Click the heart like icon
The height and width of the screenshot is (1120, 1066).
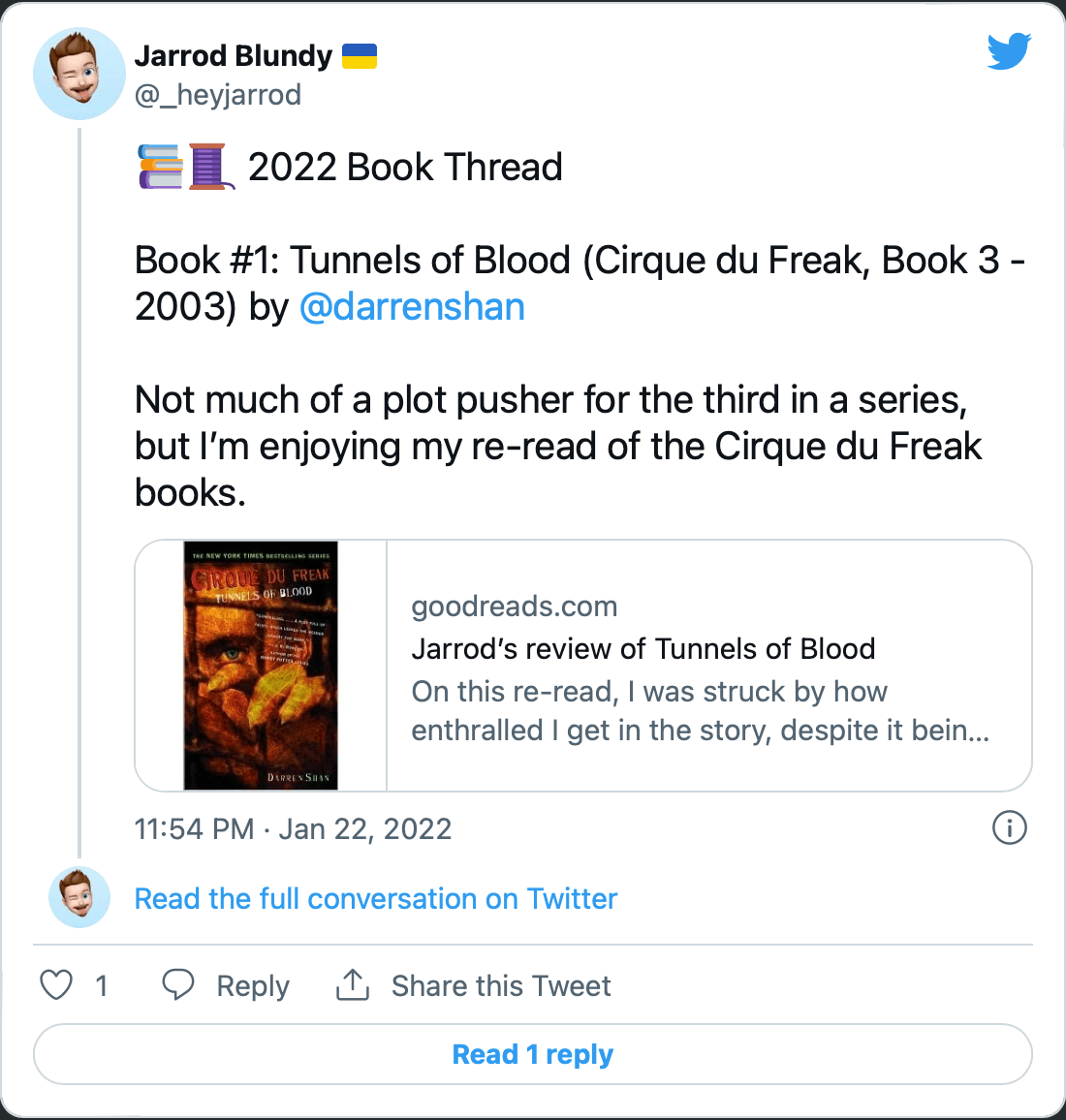(56, 985)
